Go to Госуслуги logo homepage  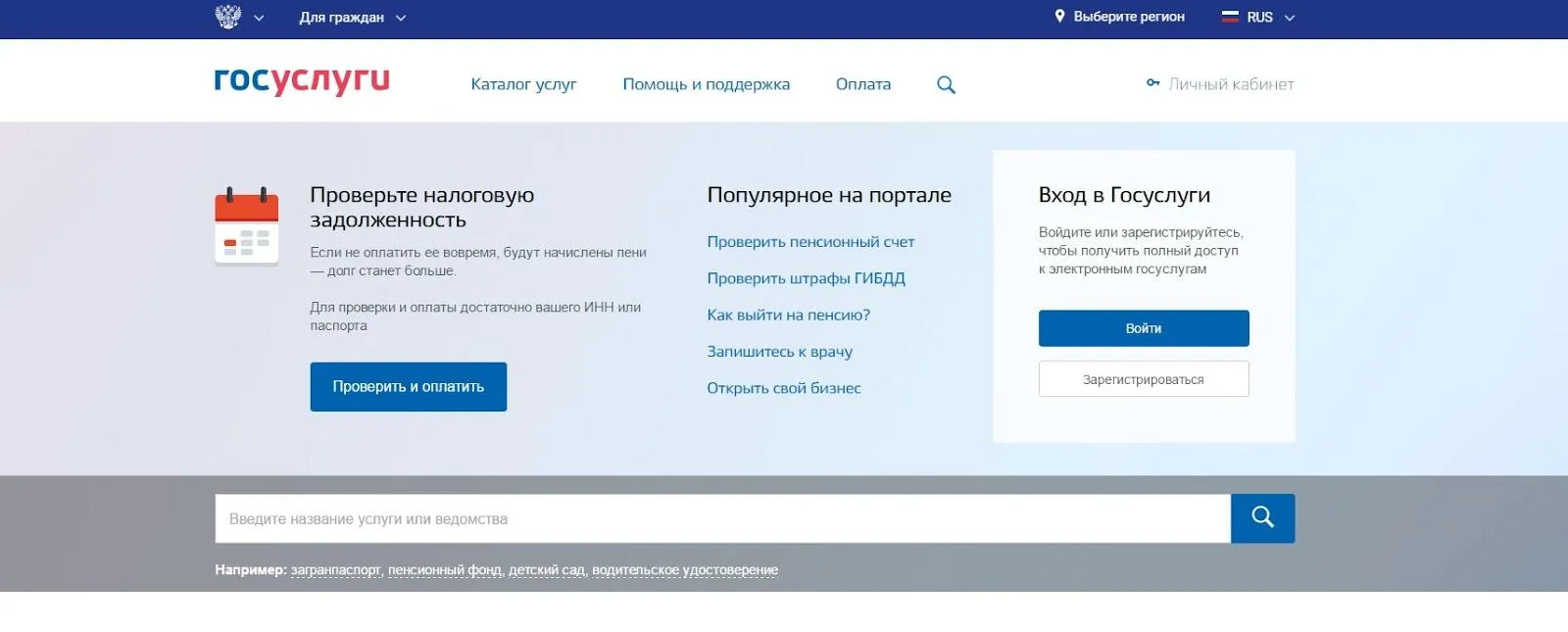coord(302,80)
